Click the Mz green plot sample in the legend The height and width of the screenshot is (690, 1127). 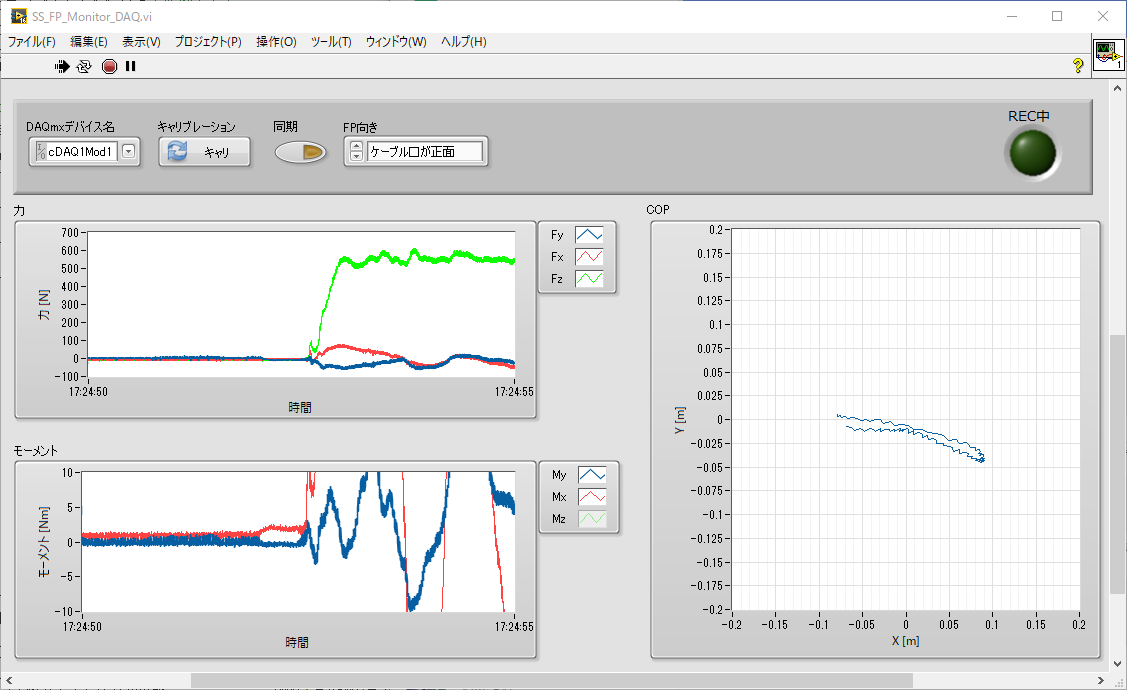coord(592,519)
